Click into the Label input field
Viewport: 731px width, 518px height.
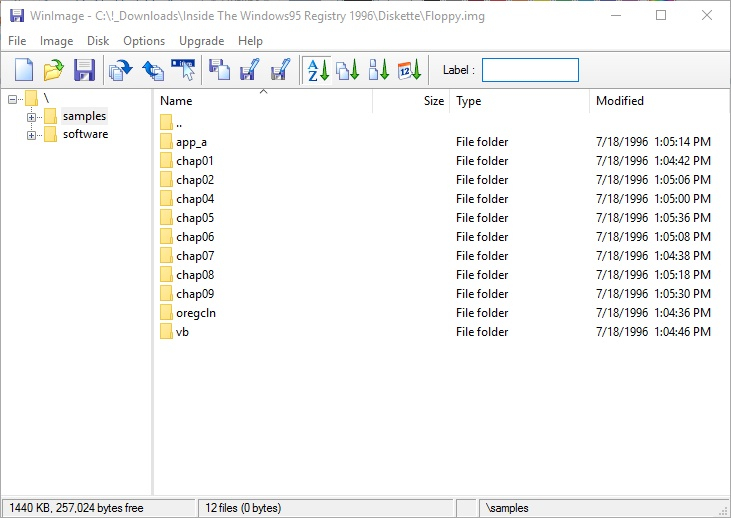click(x=530, y=70)
